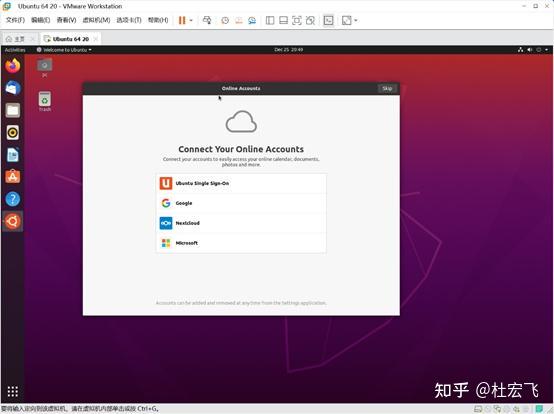This screenshot has width=554, height=414.
Task: Open the console view terminal icon
Action: click(328, 20)
